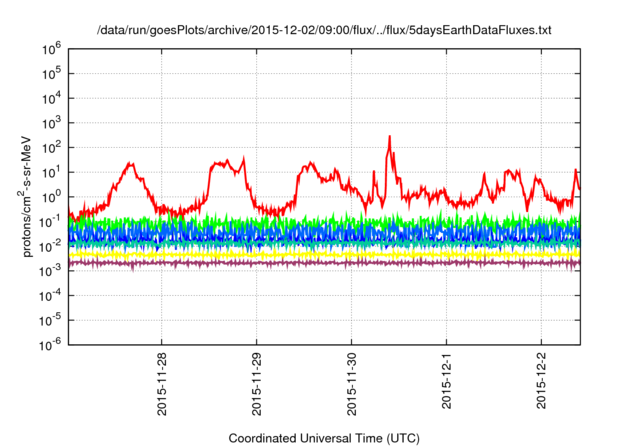The height and width of the screenshot is (448, 640).
Task: Click the flat yellow flux trace
Action: tap(324, 255)
